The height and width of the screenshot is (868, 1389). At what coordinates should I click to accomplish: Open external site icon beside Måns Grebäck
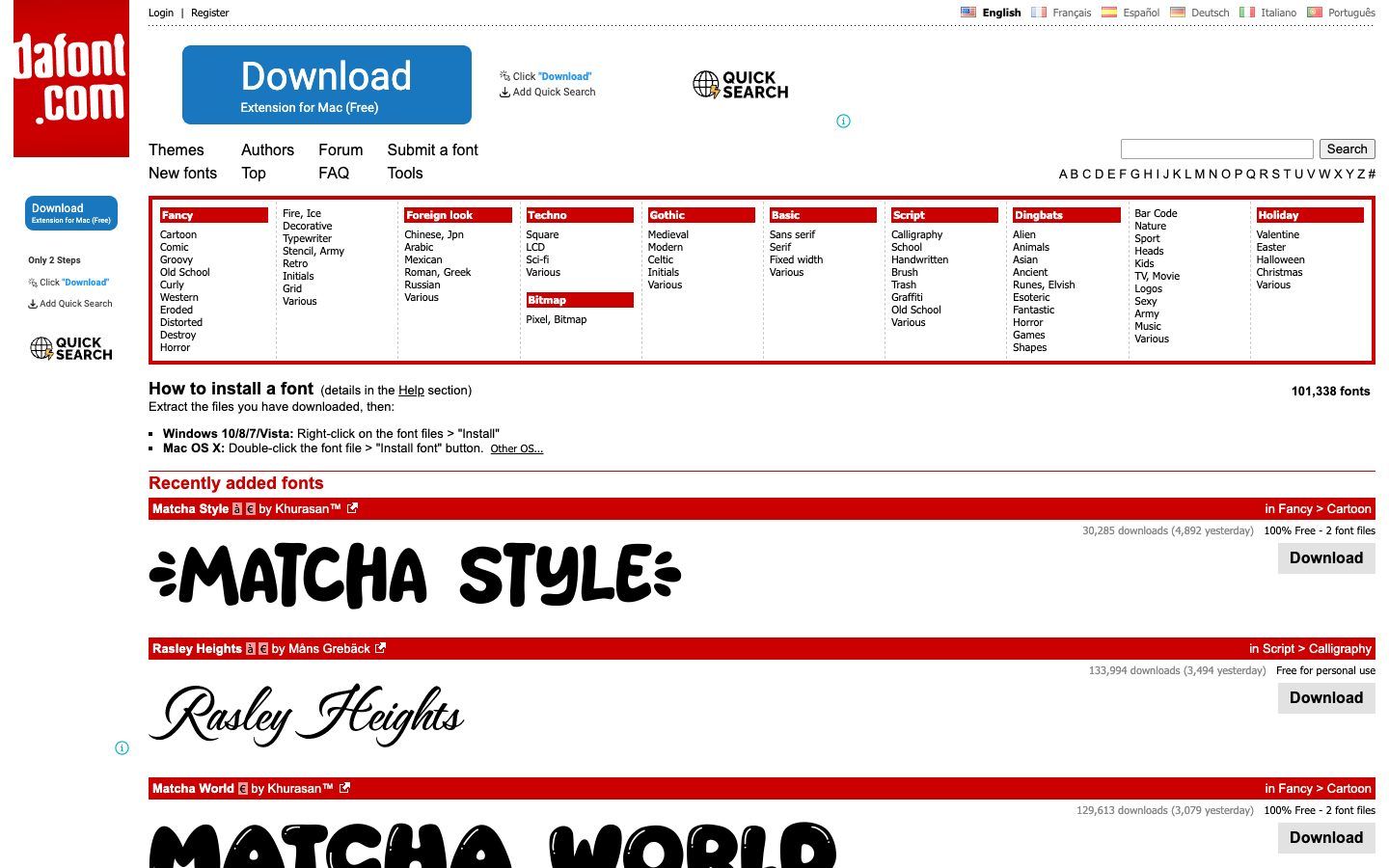380,648
